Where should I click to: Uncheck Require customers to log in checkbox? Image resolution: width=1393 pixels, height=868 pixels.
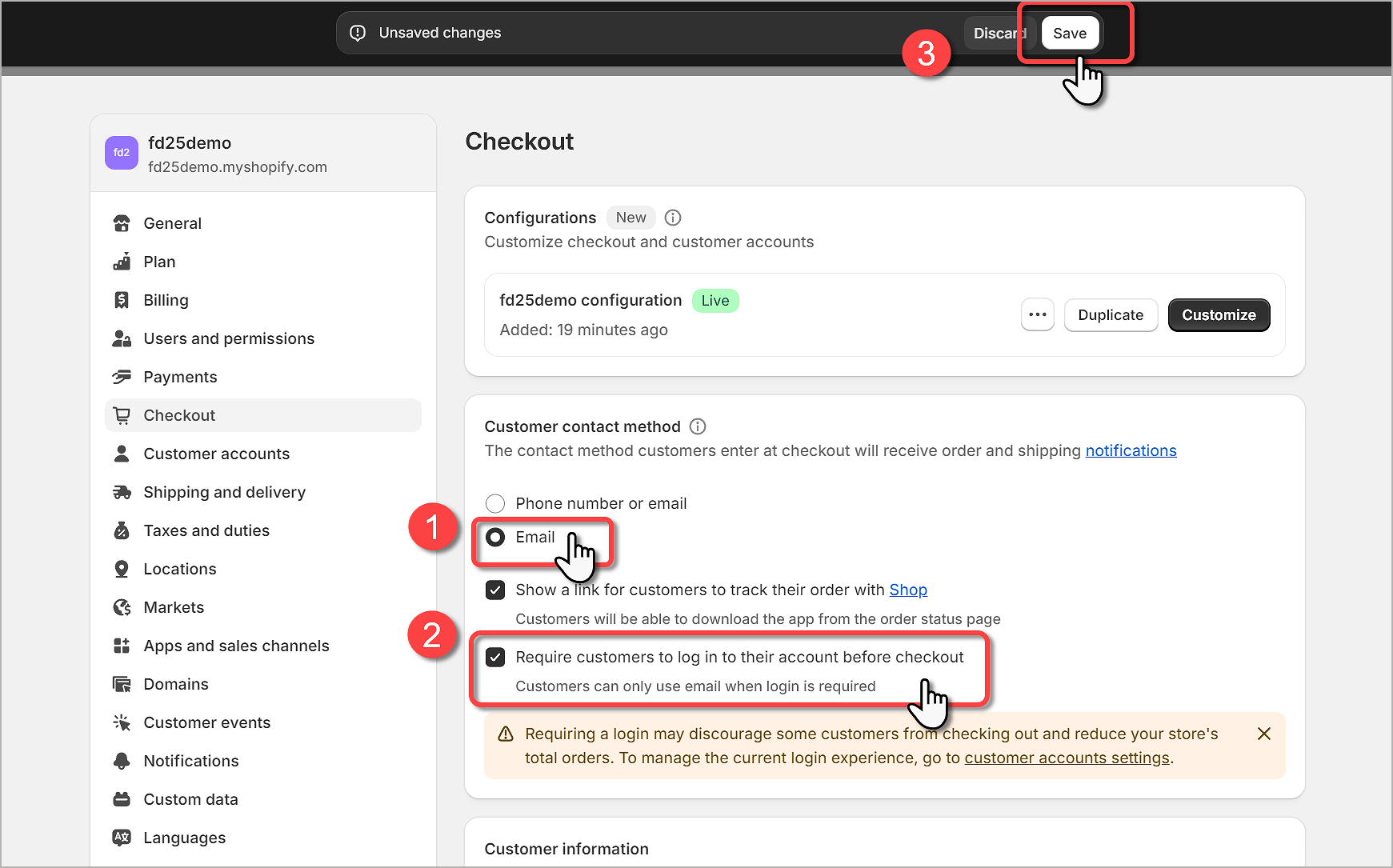(x=495, y=658)
